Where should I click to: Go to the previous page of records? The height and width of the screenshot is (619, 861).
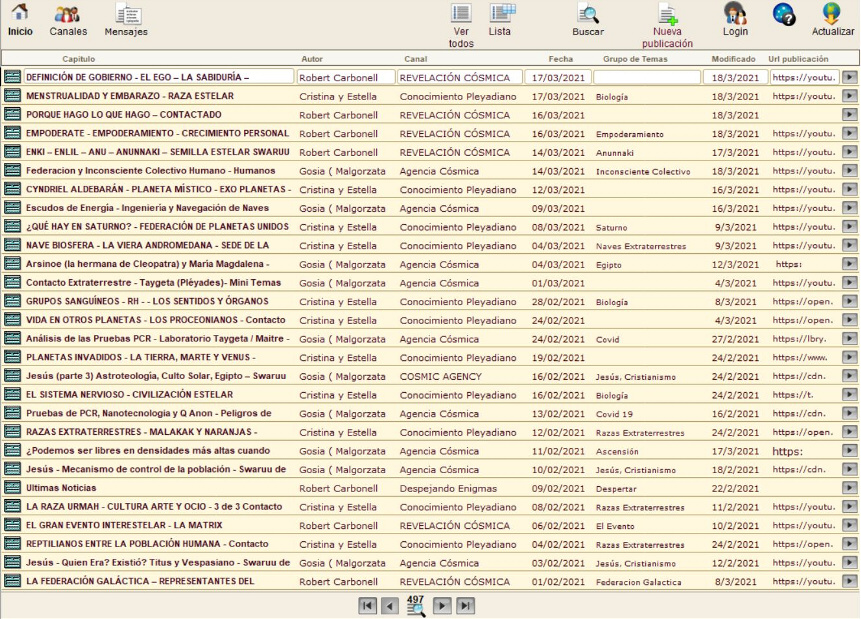point(390,605)
